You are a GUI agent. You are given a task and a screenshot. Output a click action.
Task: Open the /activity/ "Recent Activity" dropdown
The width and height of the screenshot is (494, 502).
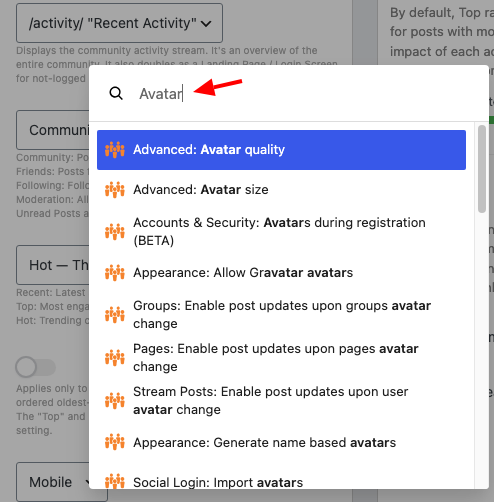(119, 23)
